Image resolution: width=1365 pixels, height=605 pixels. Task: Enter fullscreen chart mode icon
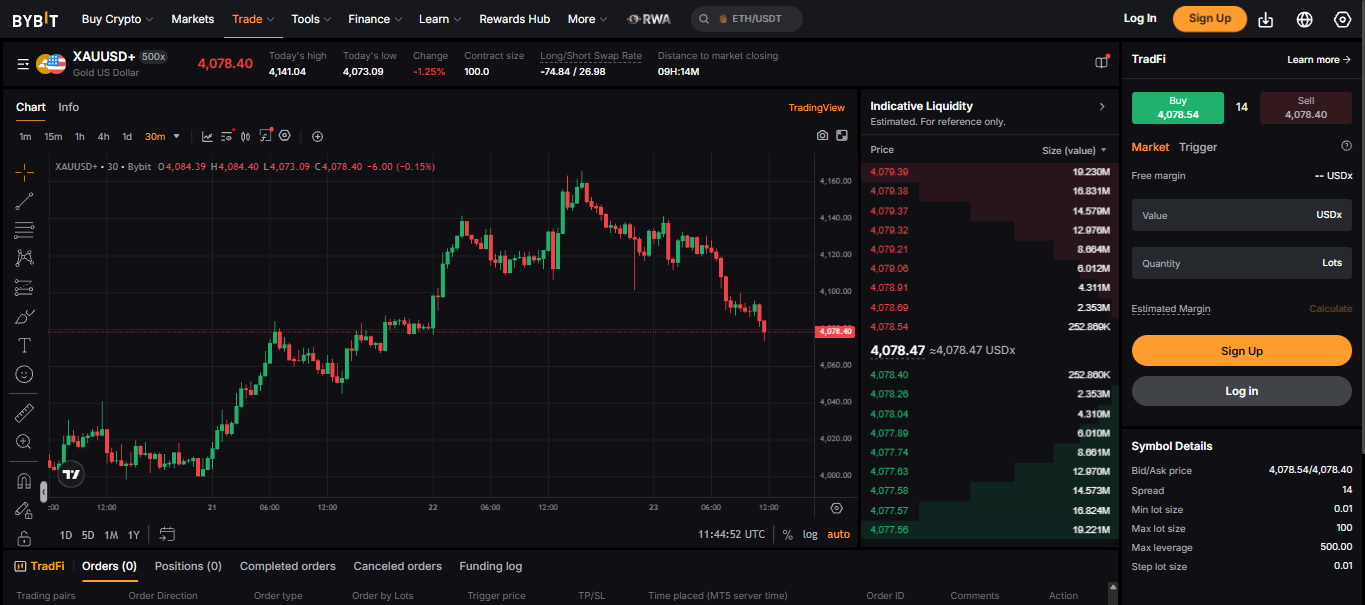click(x=842, y=136)
